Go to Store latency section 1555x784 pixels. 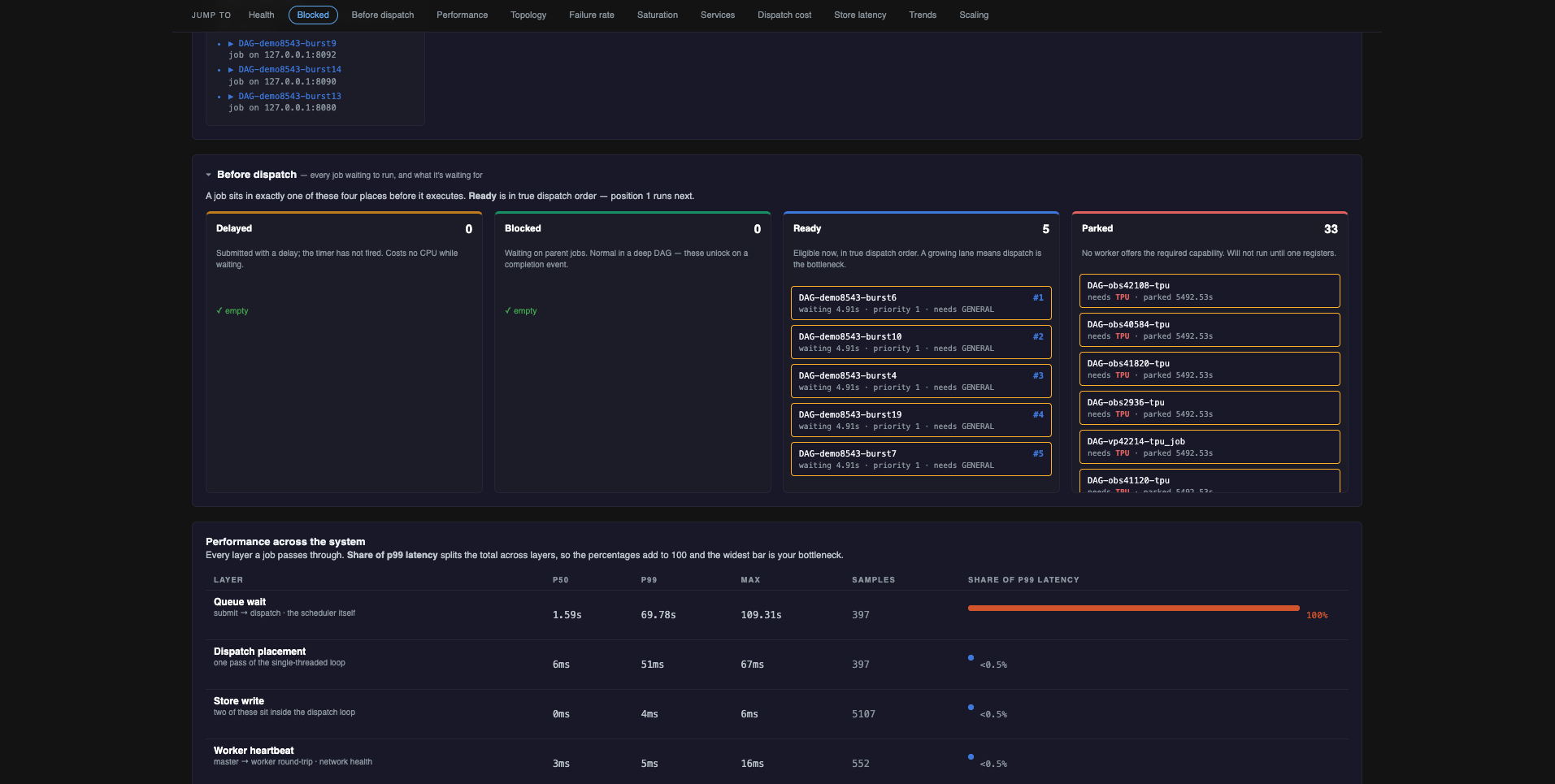860,15
